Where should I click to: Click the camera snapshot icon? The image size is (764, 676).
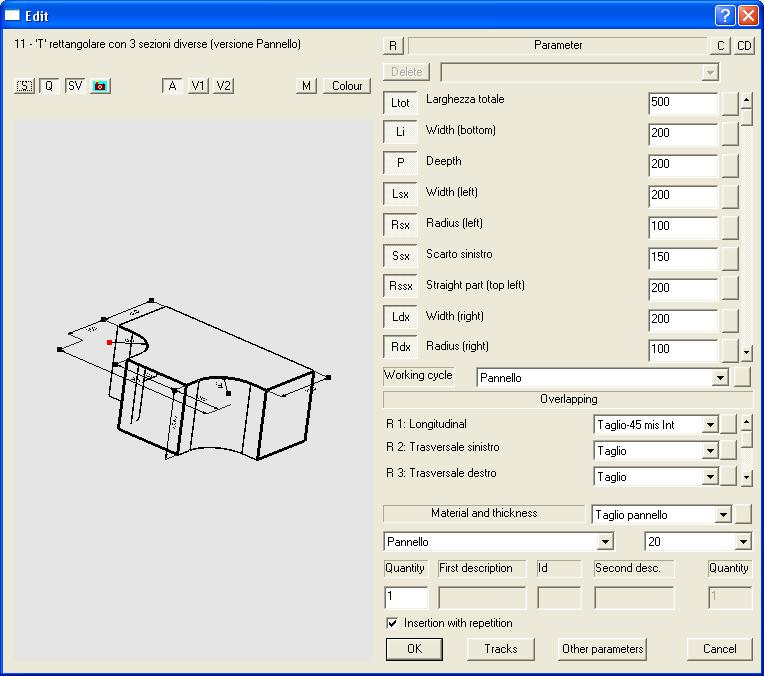coord(99,86)
